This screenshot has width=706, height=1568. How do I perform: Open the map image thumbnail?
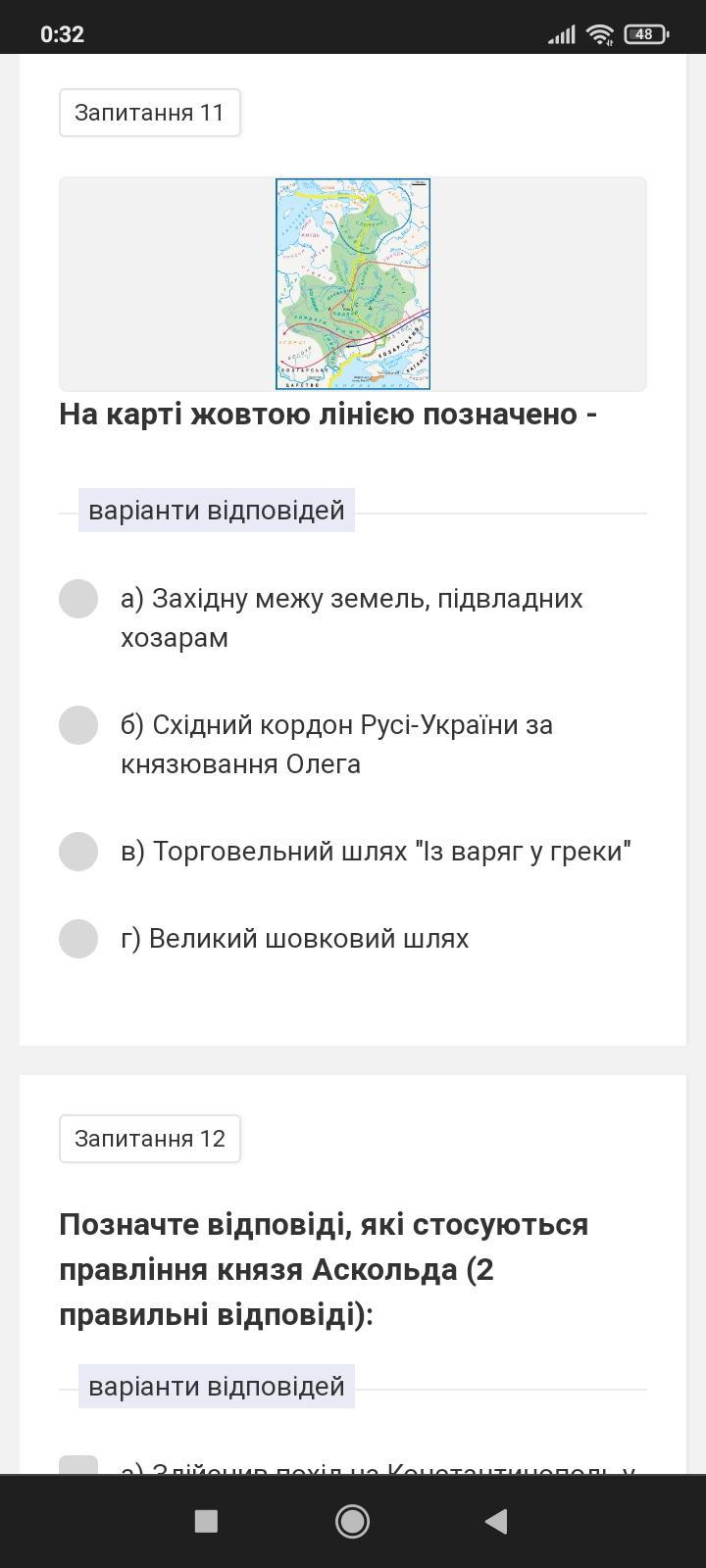353,284
